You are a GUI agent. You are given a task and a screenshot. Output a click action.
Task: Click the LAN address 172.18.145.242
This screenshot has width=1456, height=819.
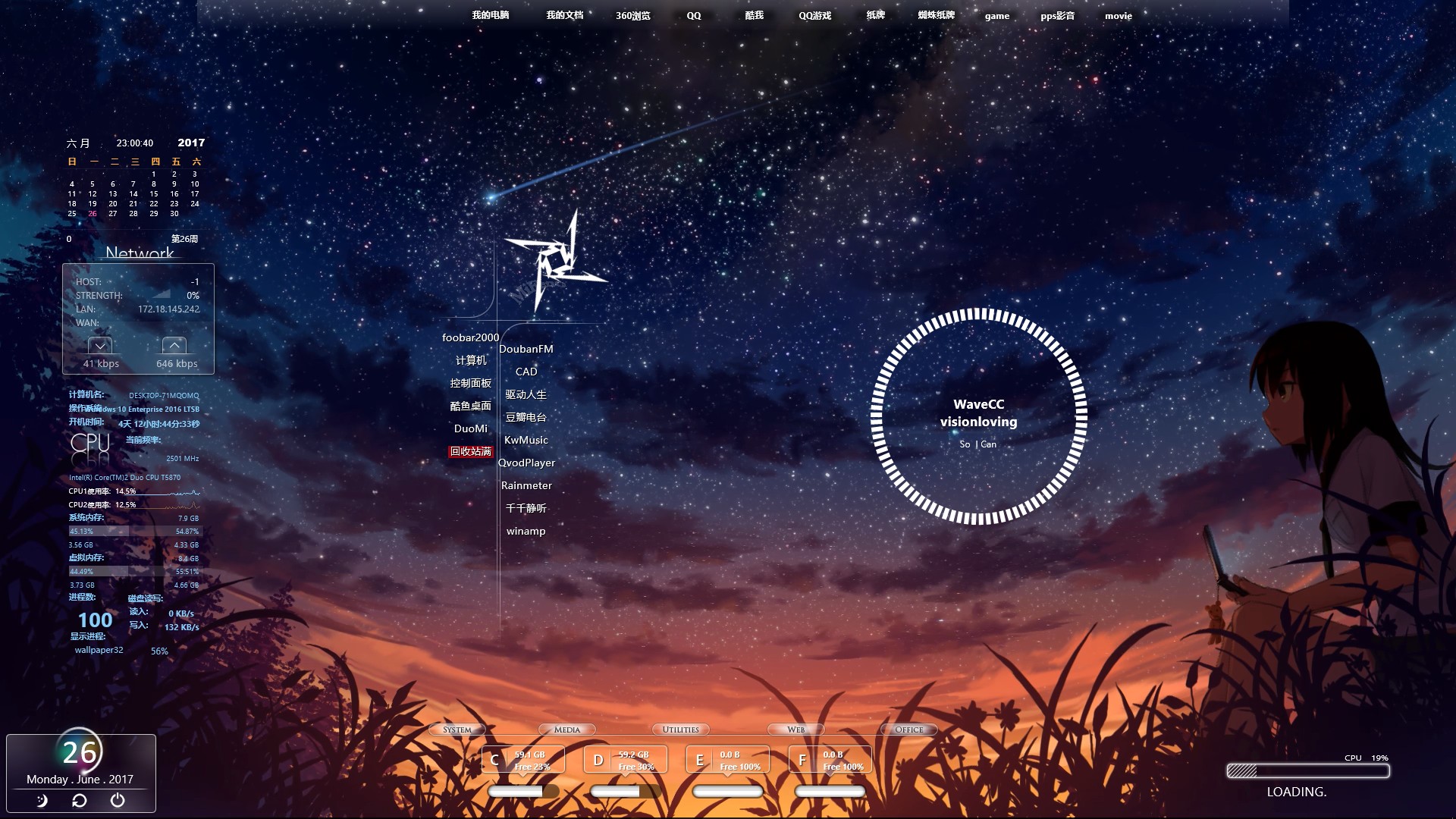(x=168, y=309)
